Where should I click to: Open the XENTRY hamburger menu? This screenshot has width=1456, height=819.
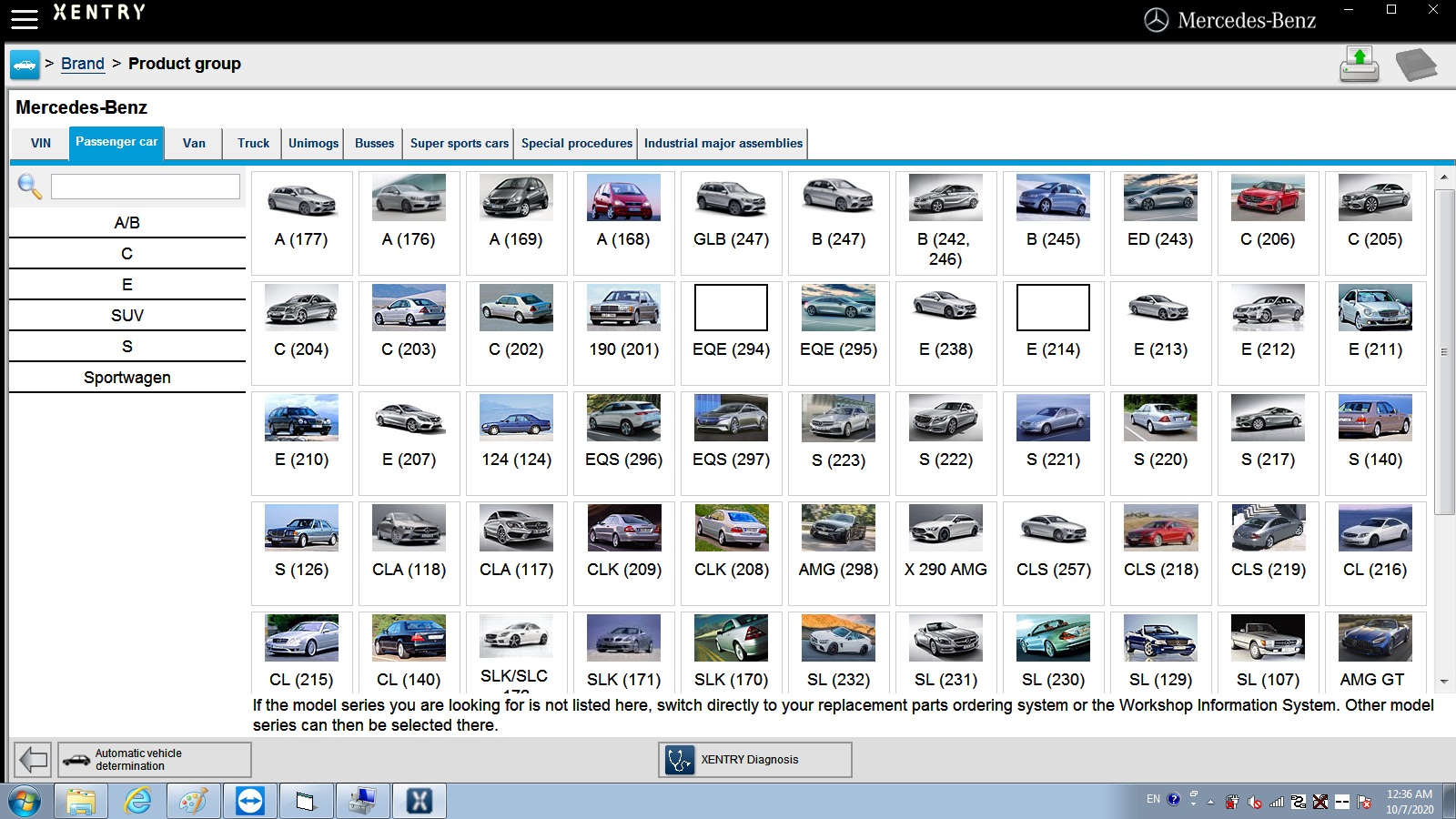point(23,18)
